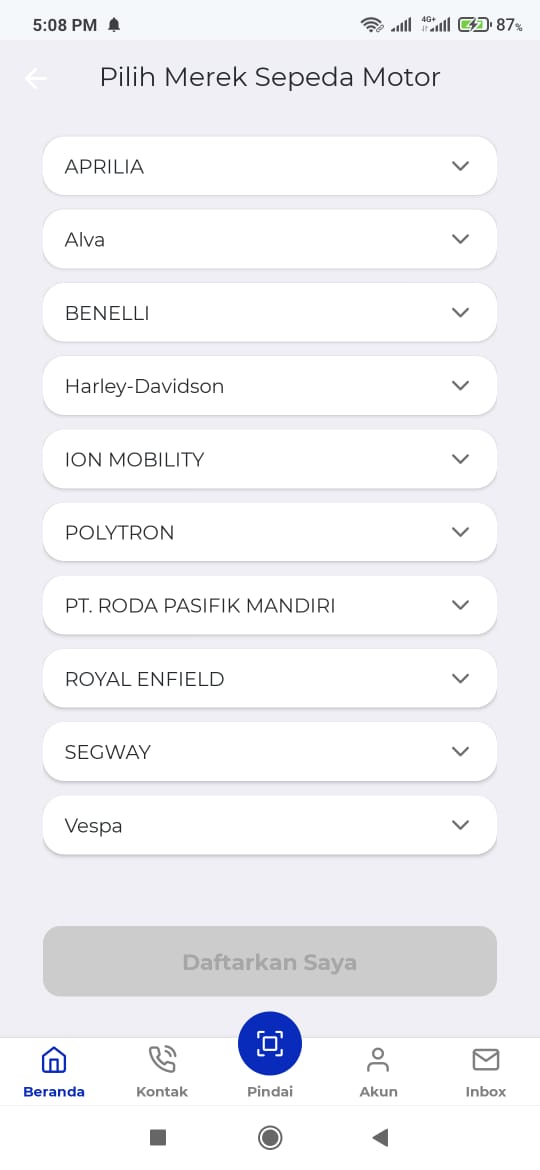
Task: Open the Akun profile icon
Action: (378, 1060)
